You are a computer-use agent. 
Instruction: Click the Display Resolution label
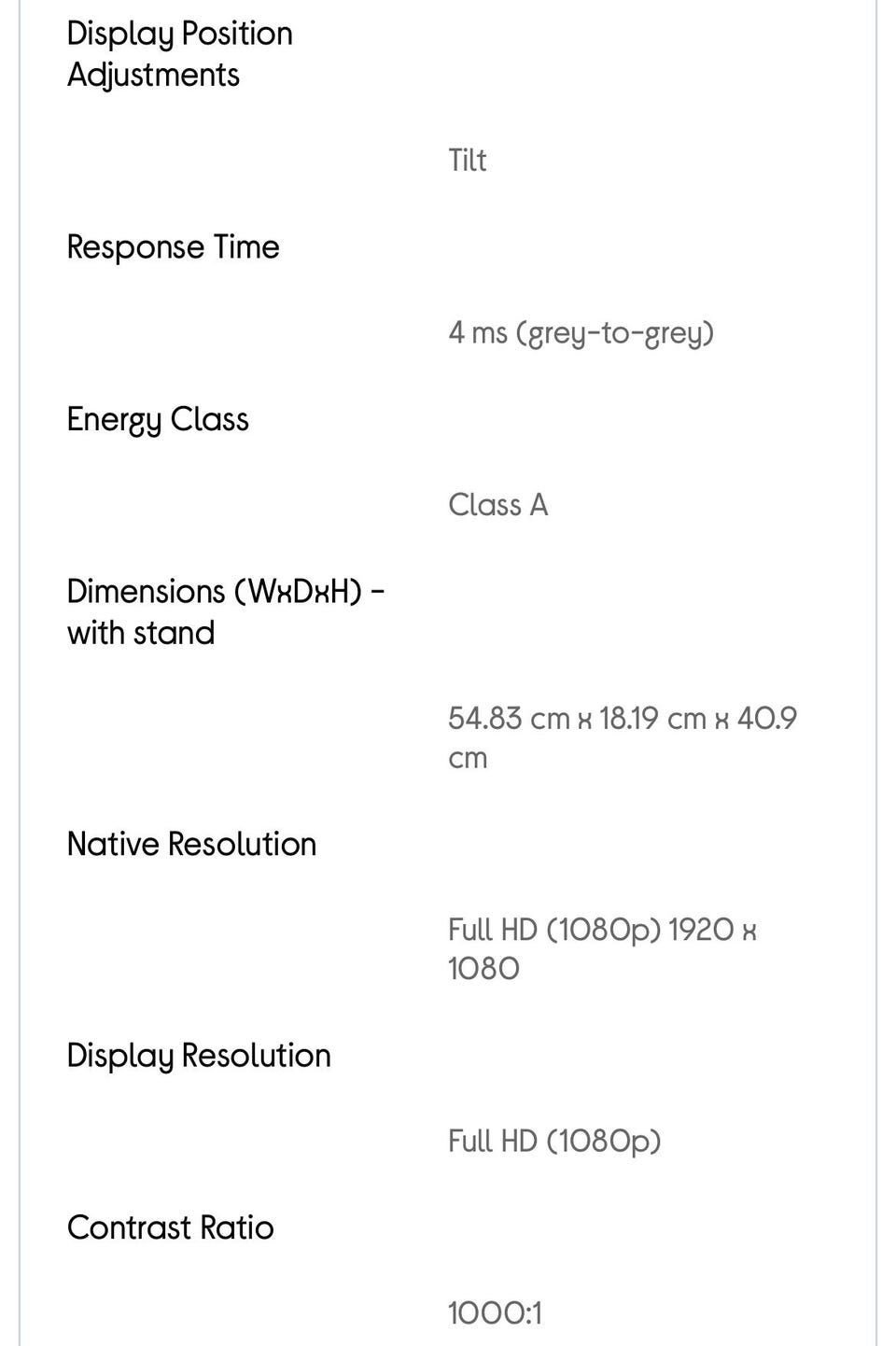coord(199,1055)
